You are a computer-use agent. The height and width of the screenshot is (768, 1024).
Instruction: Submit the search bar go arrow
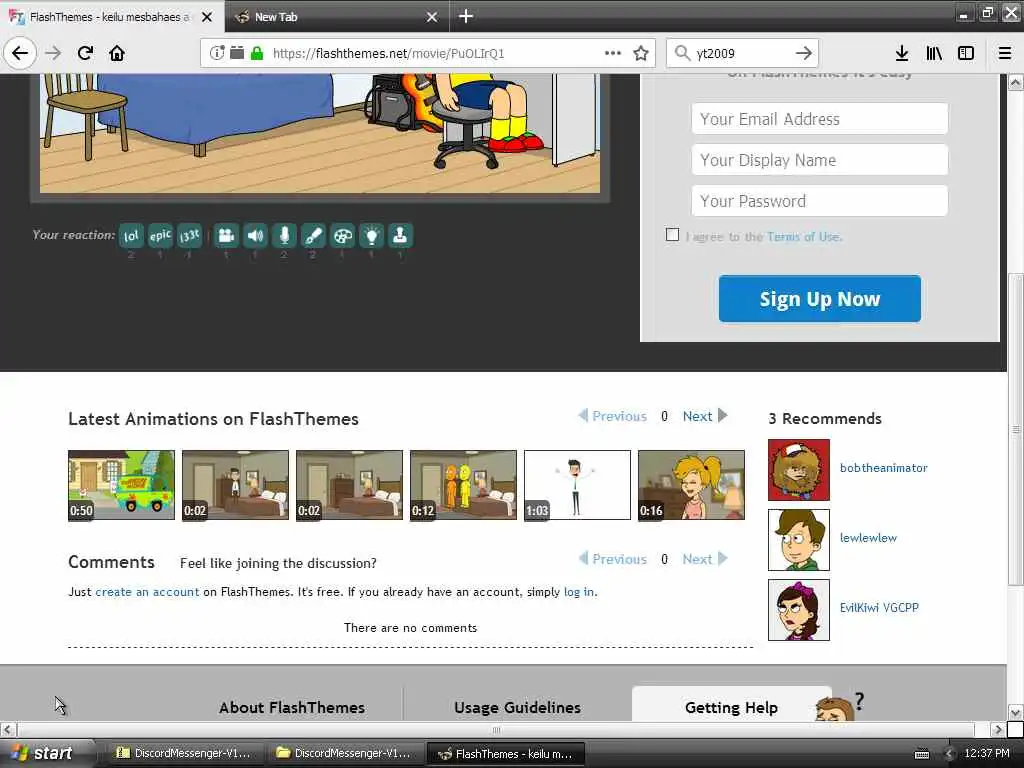804,53
